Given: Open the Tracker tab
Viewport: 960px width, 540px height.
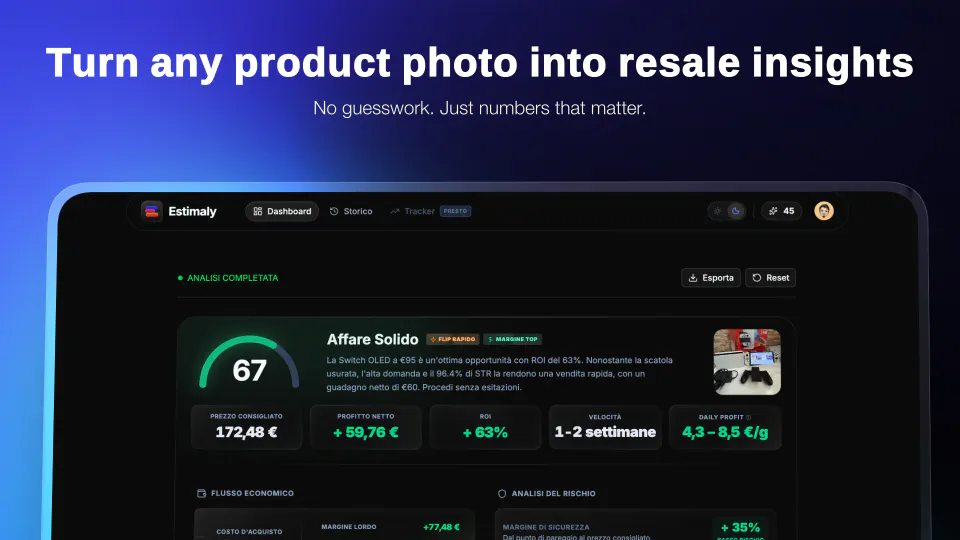Looking at the screenshot, I should pos(412,211).
